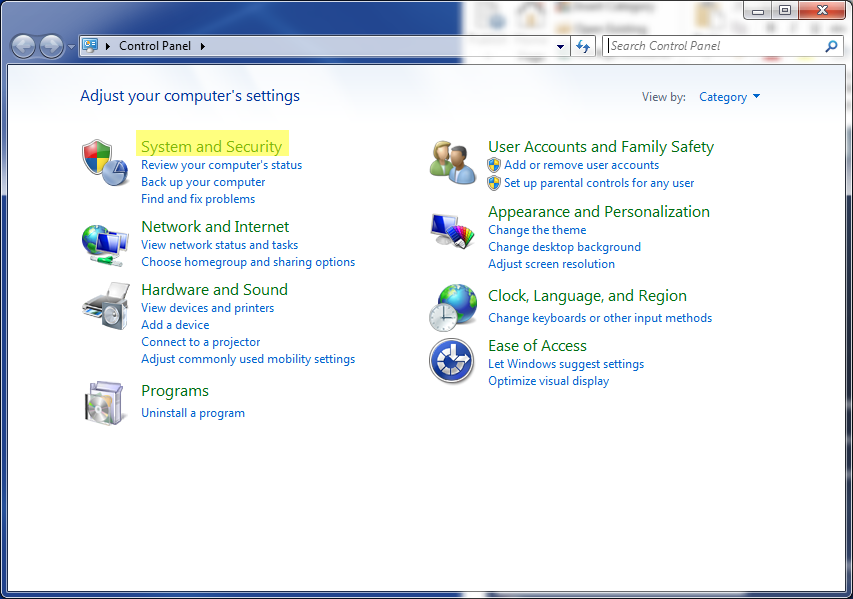Open Review your computer's status
853x599 pixels.
[x=221, y=165]
